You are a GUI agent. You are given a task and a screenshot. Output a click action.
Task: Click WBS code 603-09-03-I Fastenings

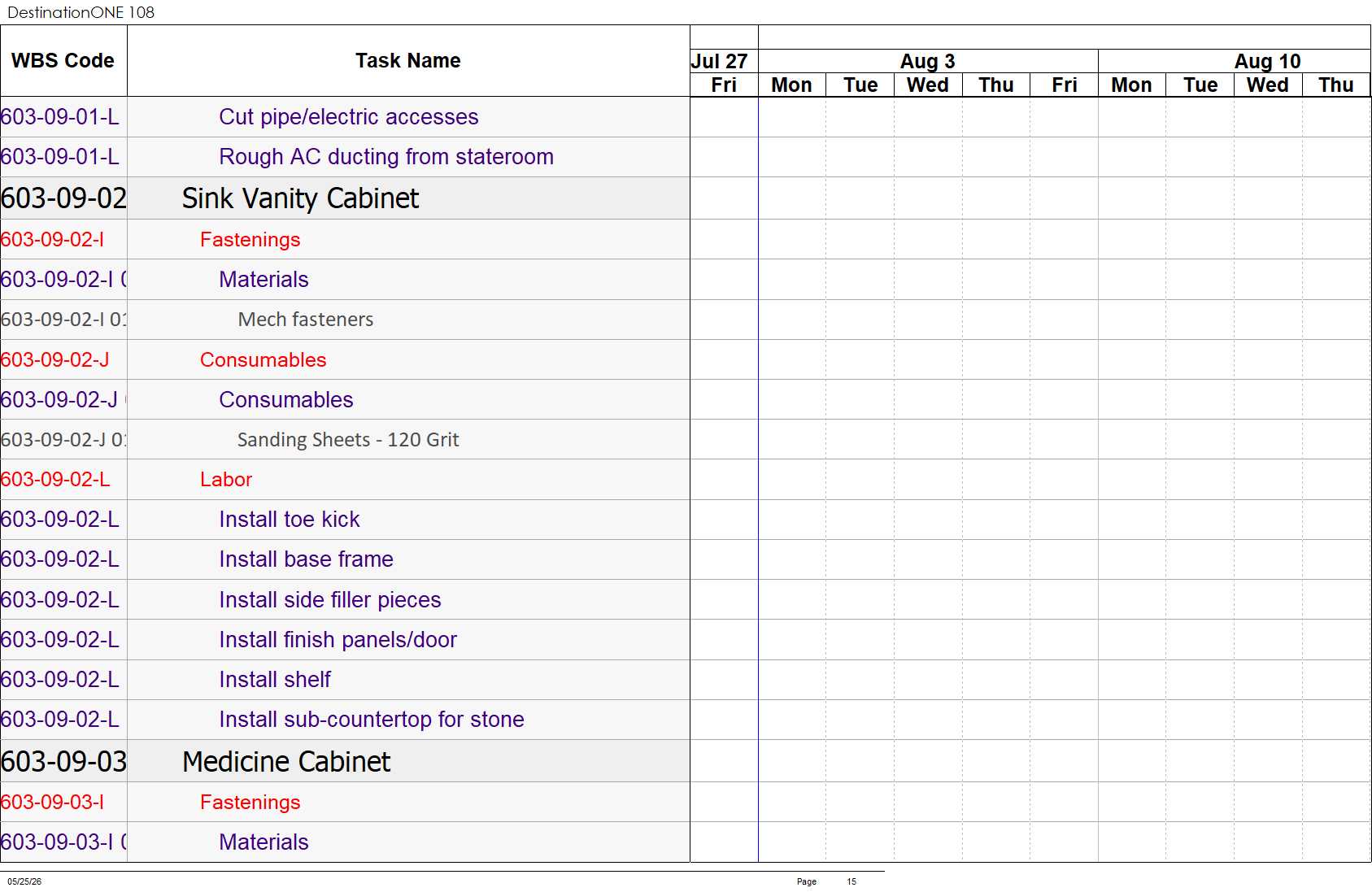(x=53, y=803)
